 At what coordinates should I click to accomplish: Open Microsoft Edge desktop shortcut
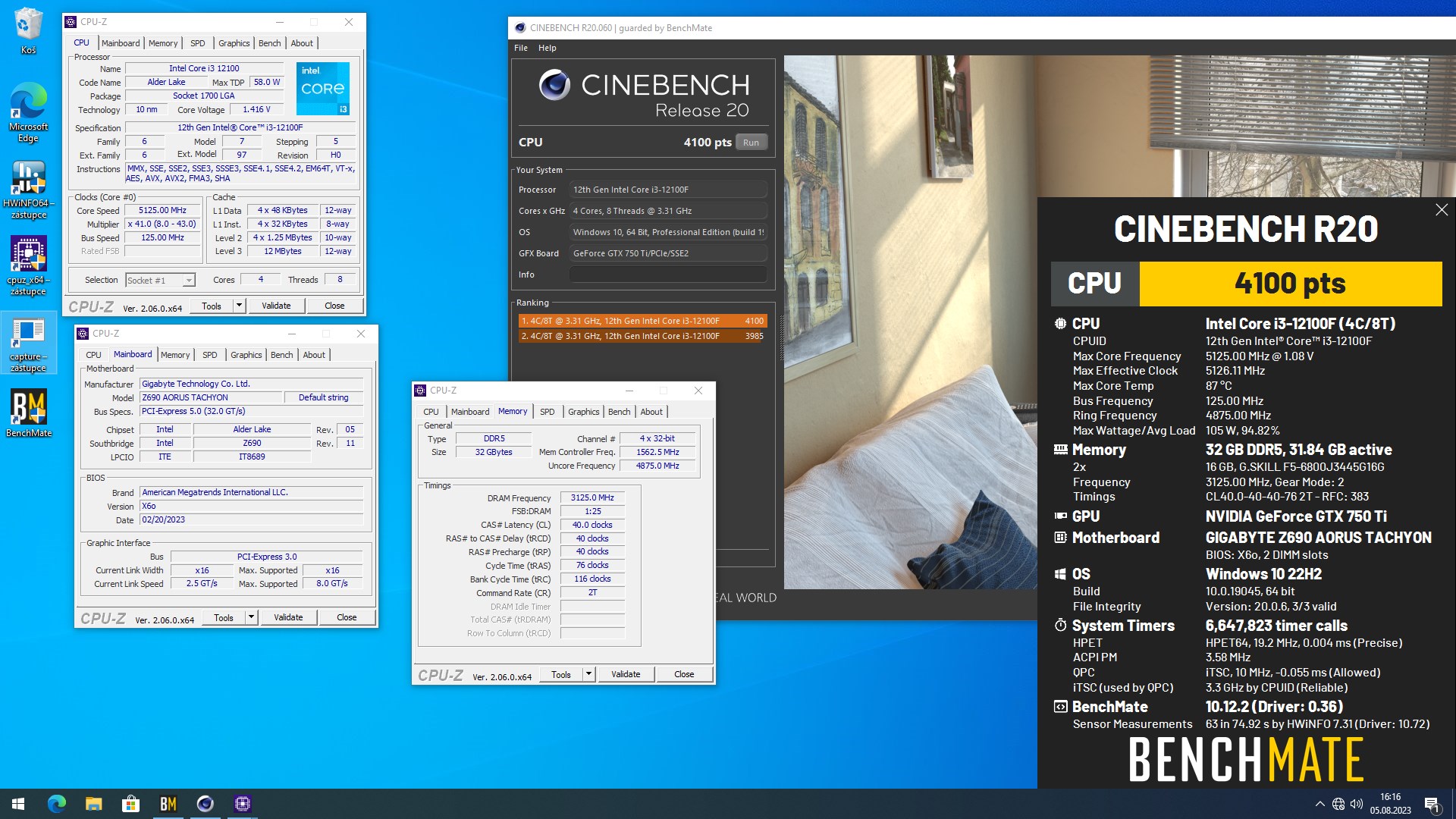pyautogui.click(x=28, y=111)
